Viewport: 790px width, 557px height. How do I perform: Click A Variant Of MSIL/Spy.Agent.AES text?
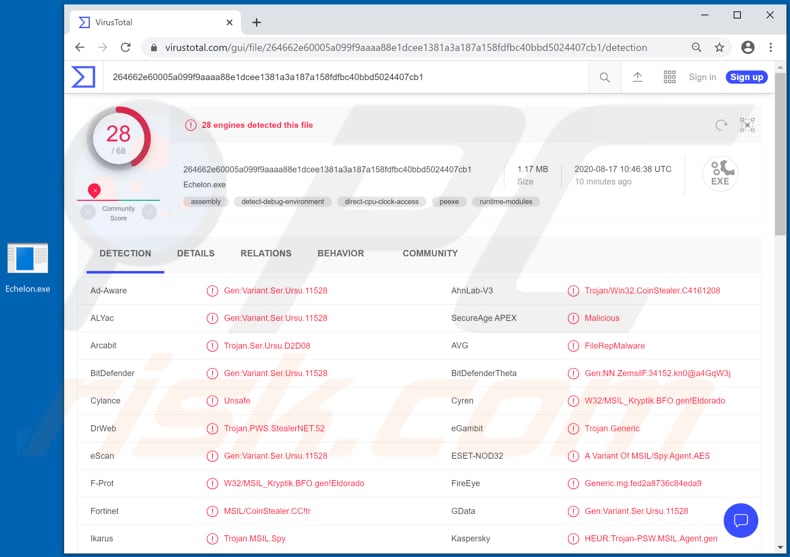pos(647,456)
